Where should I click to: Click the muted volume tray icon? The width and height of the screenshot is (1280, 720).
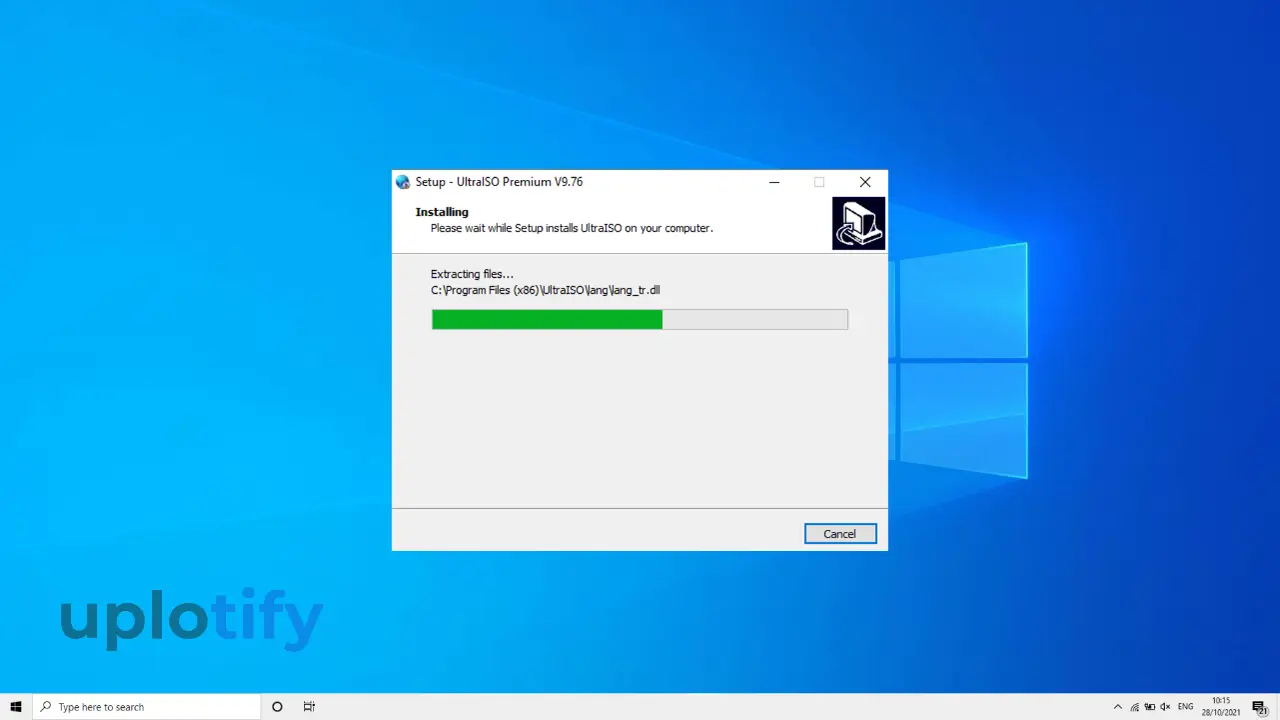[x=1166, y=707]
